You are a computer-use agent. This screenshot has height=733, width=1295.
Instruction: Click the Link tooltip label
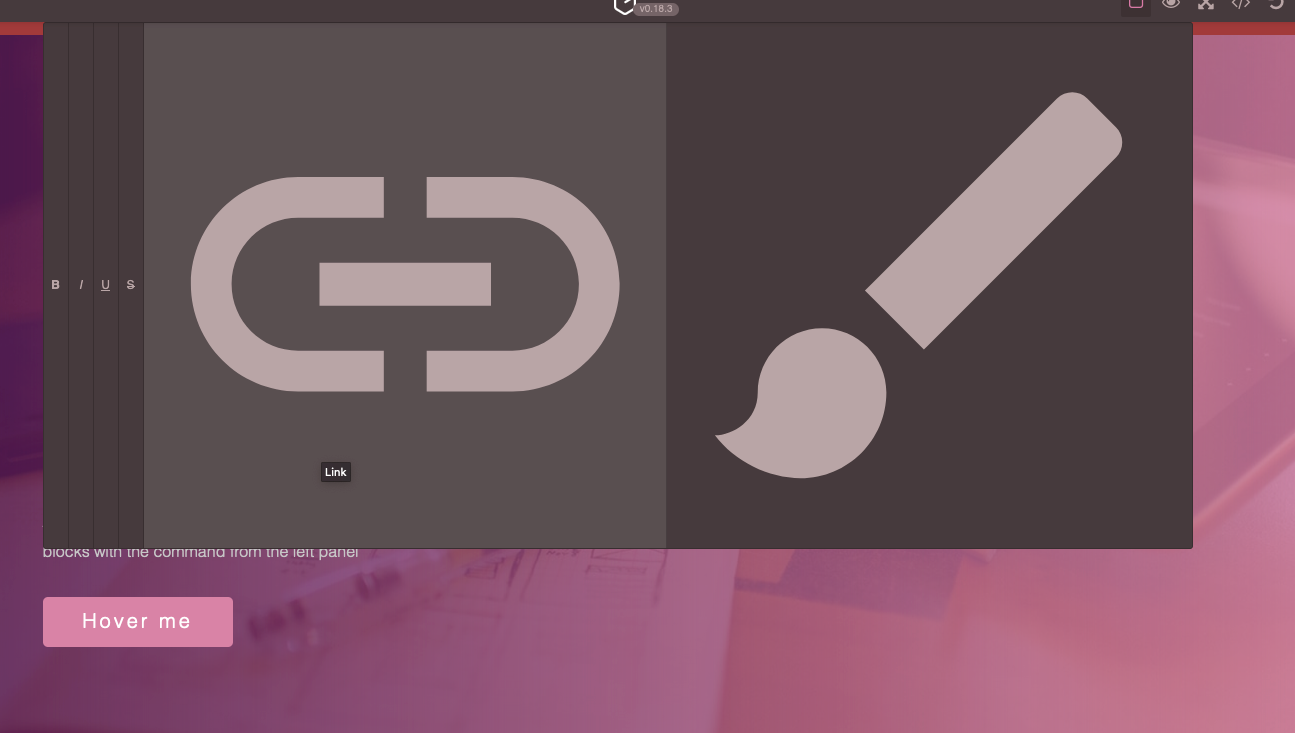[335, 471]
